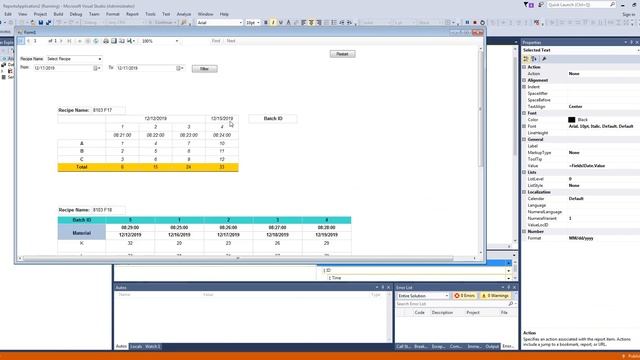The width and height of the screenshot is (640, 360).
Task: Open the font foreground color tool
Action: (x=289, y=22)
